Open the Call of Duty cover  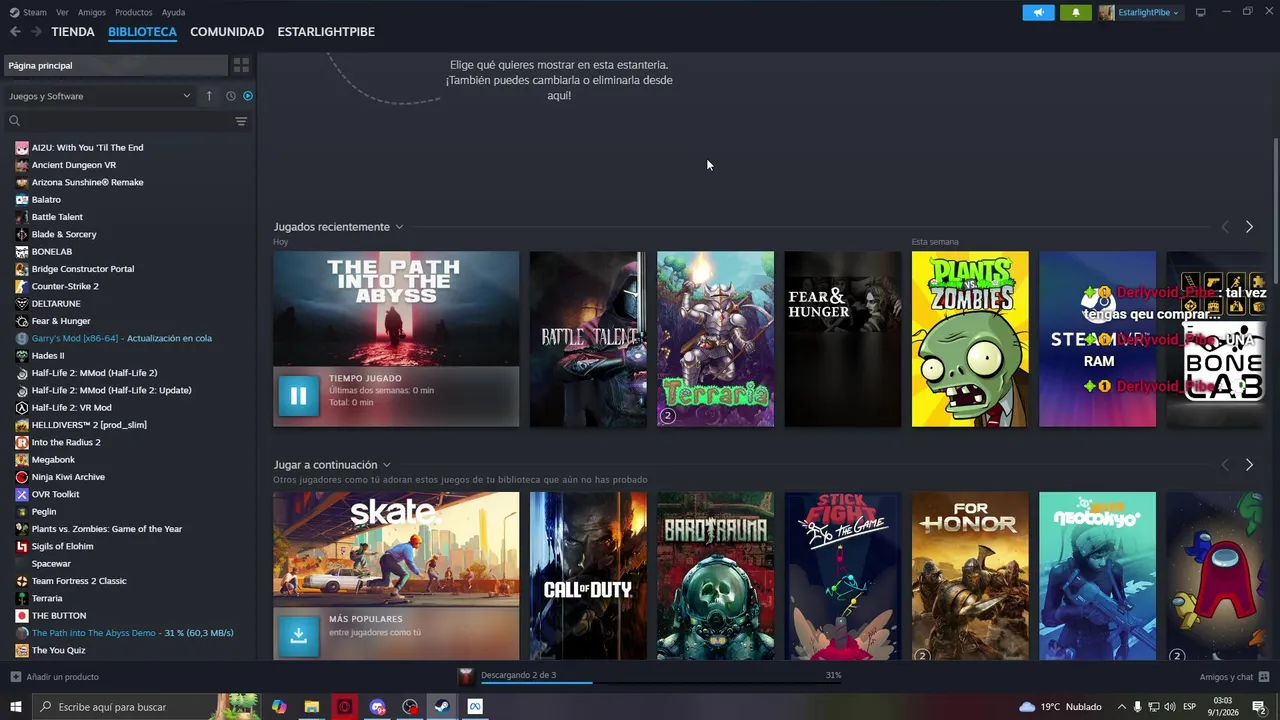588,576
